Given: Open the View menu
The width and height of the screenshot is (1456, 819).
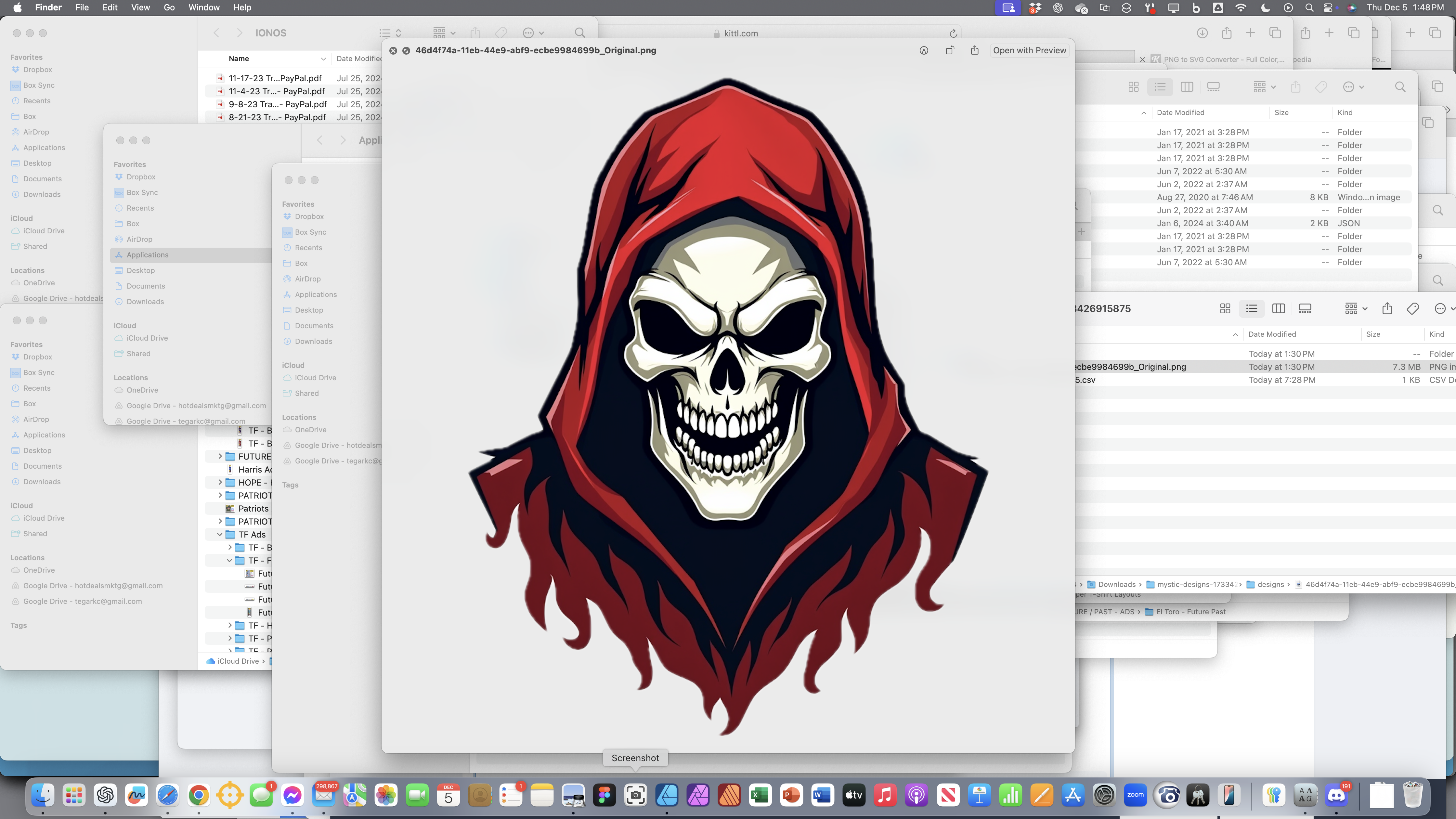Looking at the screenshot, I should [140, 7].
